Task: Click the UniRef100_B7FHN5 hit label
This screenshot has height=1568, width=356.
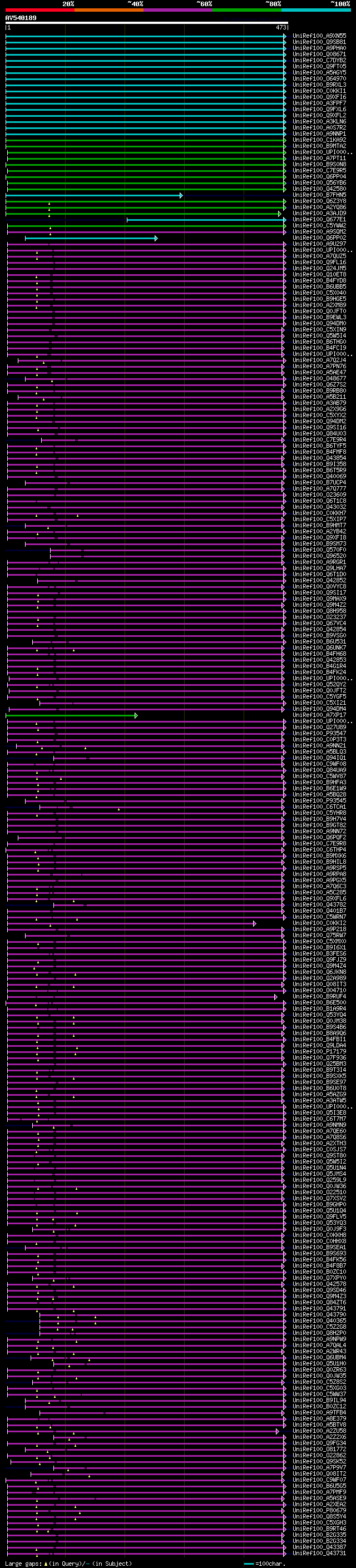Action: pos(319,195)
